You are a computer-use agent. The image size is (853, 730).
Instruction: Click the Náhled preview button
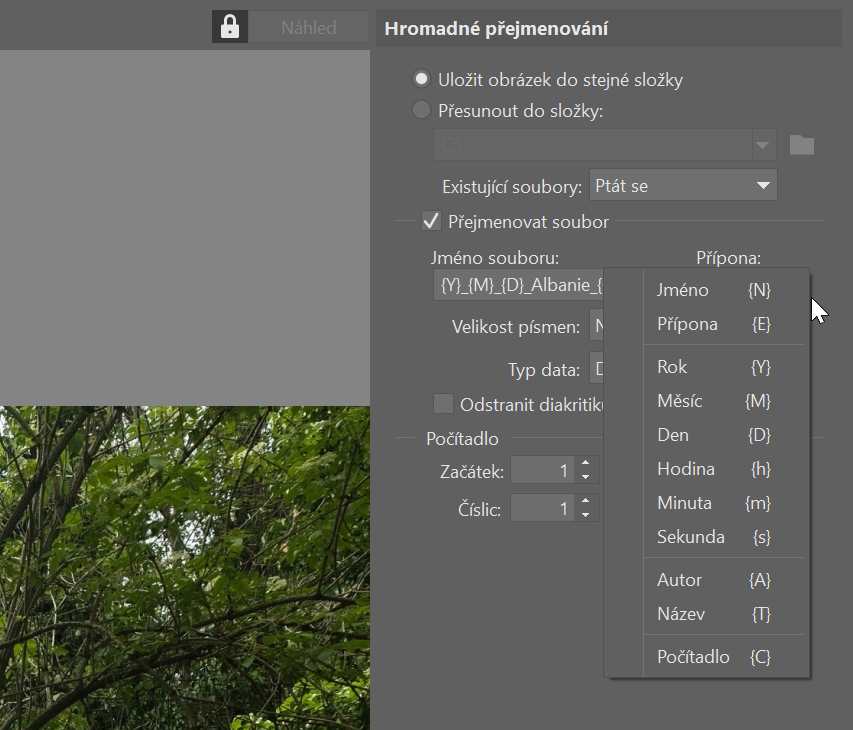point(309,27)
